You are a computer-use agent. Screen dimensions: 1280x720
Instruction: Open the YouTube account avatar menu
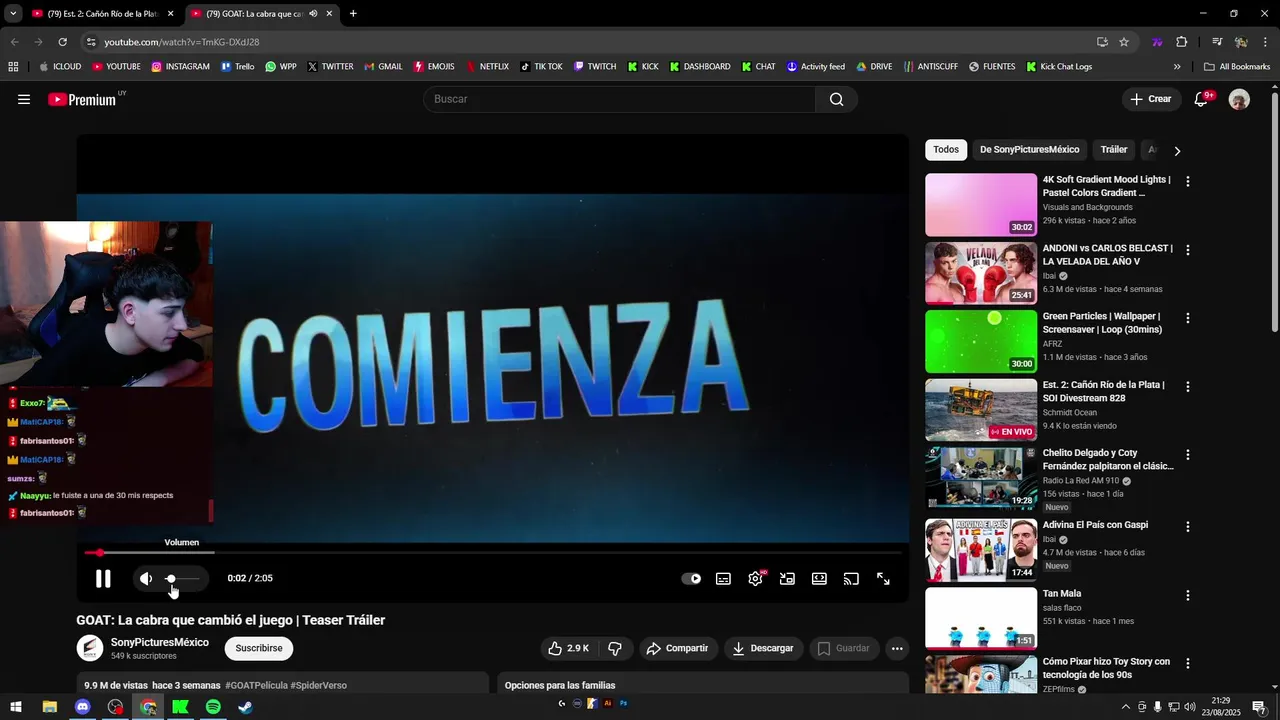tap(1239, 99)
